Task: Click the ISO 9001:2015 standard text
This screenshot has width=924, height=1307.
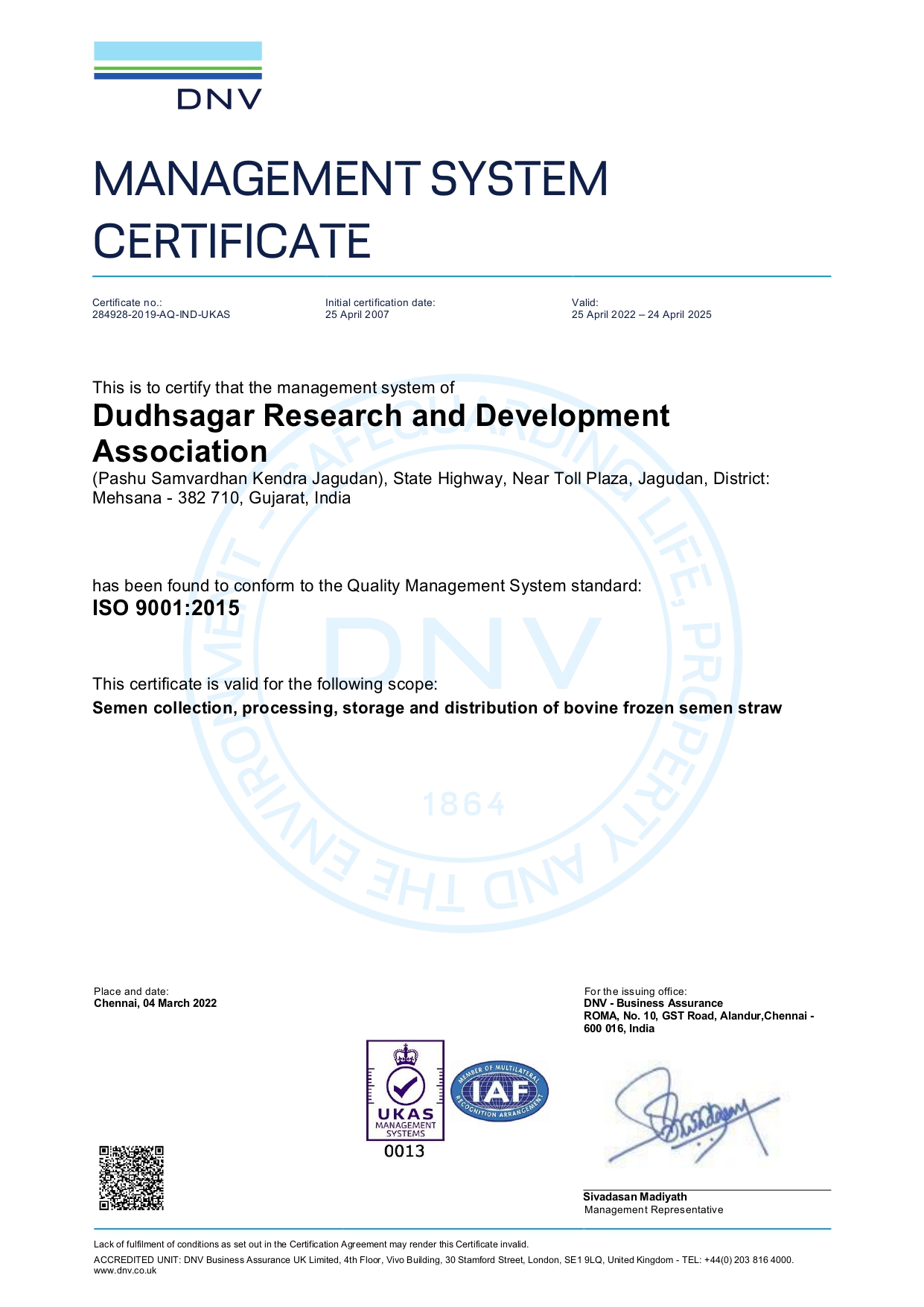Action: tap(166, 608)
